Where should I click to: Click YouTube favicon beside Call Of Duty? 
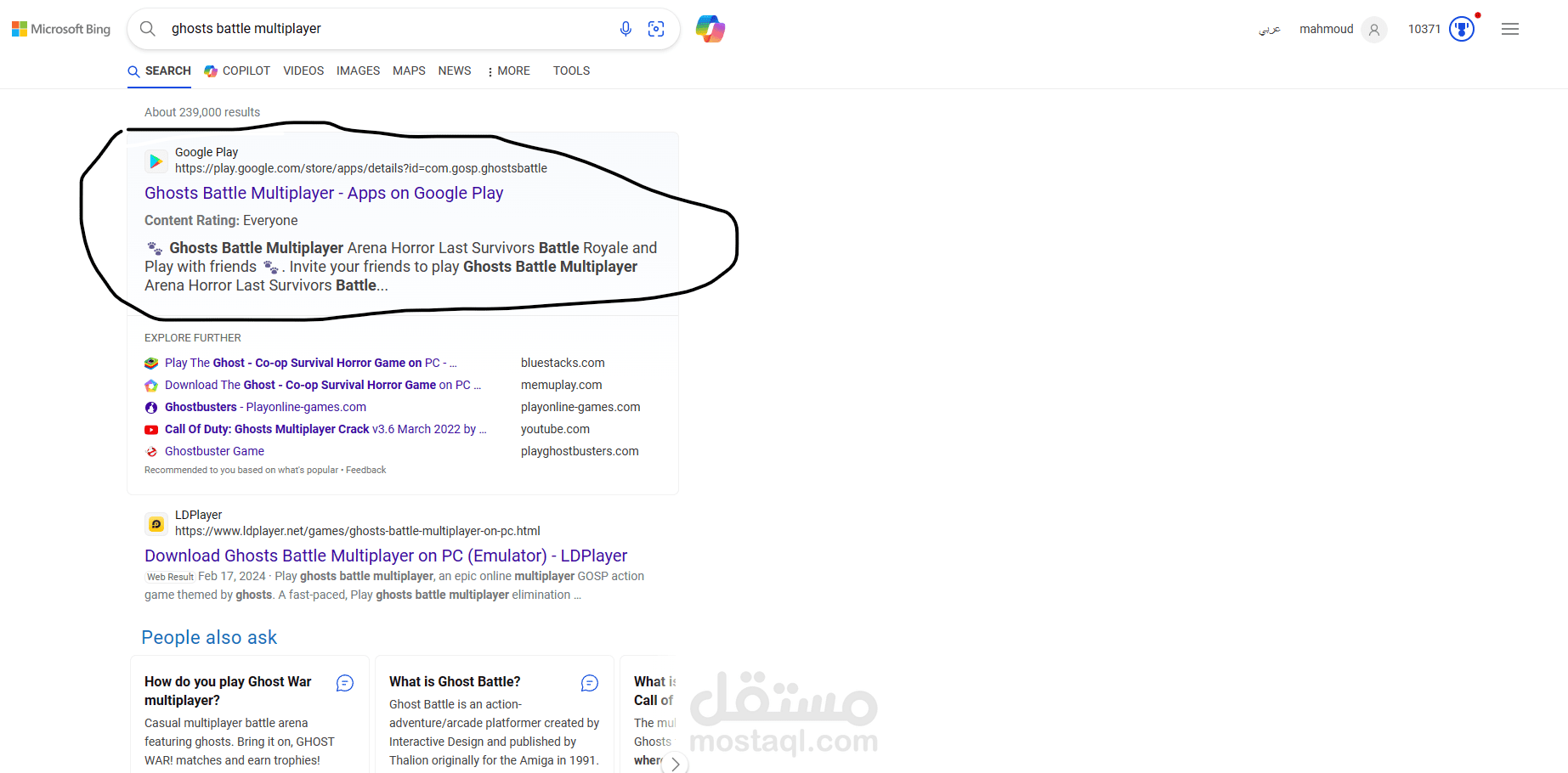pos(151,430)
